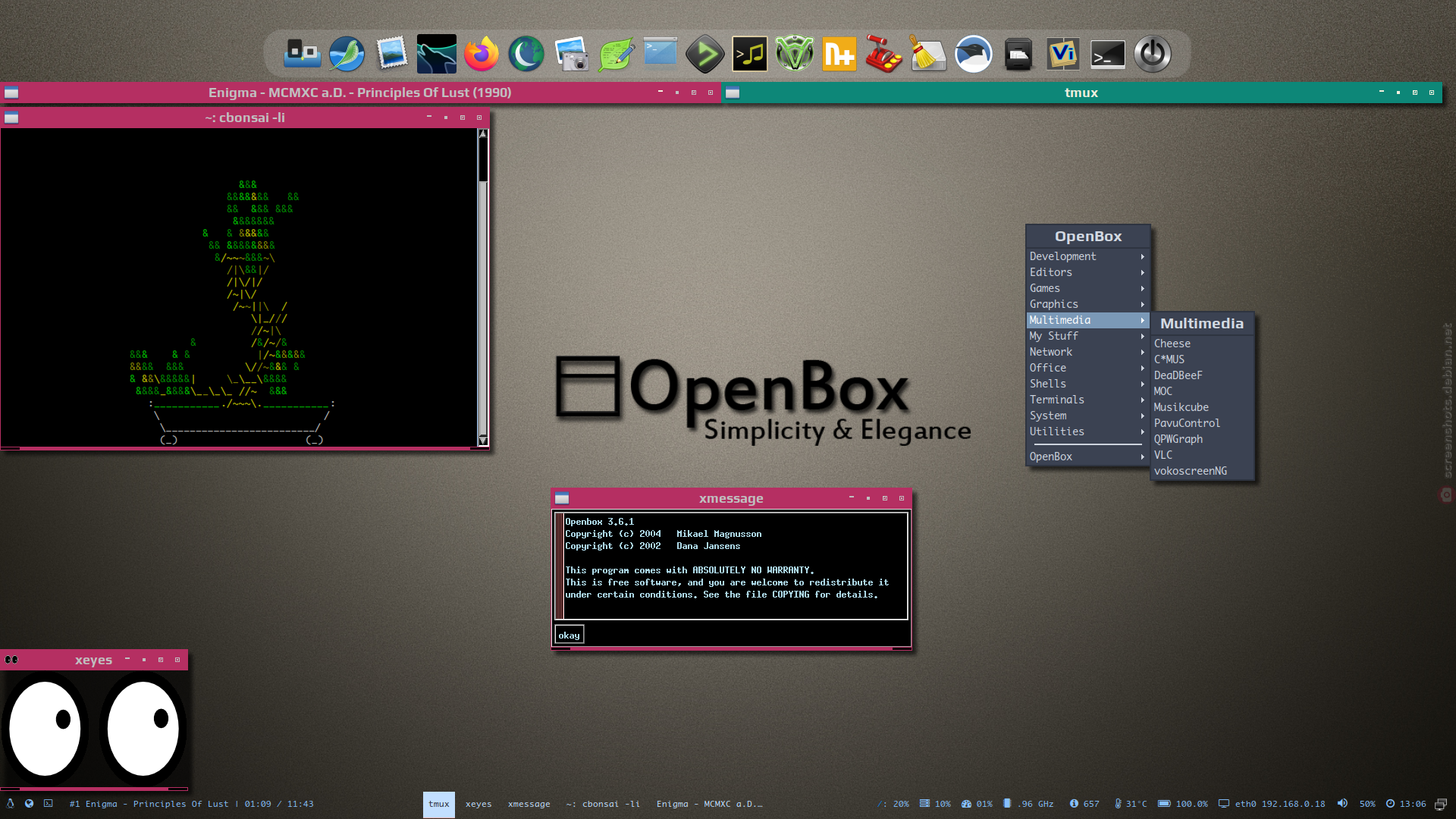Expand the Graphics submenu arrow
This screenshot has height=819, width=1456.
[1143, 305]
